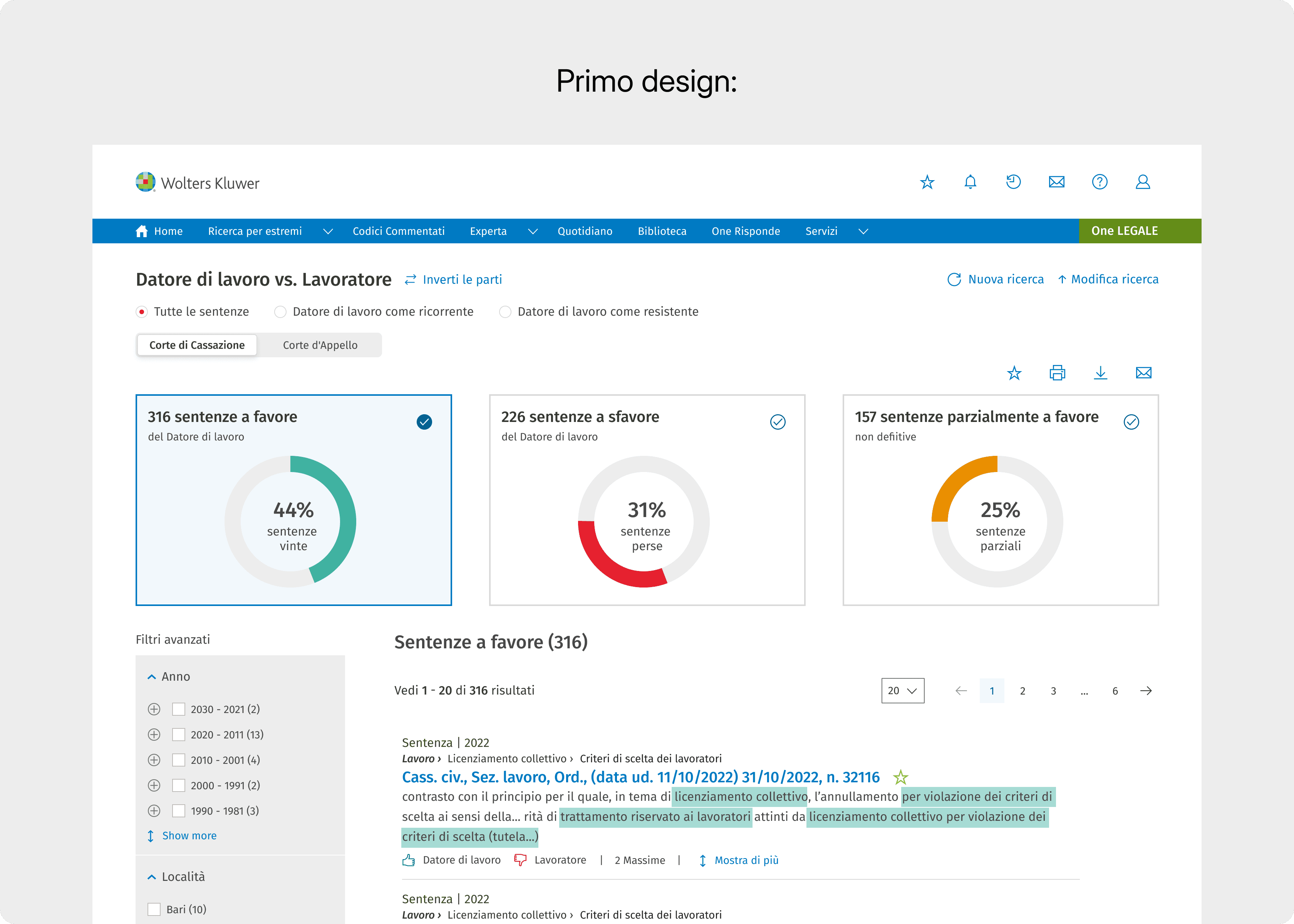Star the Cass. civ. n. 32116 result

tap(900, 777)
